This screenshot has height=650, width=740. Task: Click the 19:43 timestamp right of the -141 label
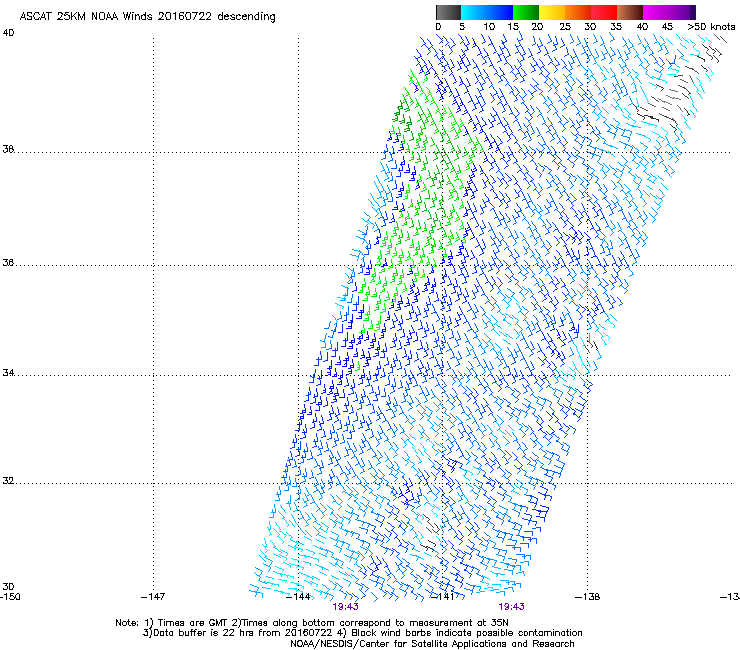[x=512, y=607]
